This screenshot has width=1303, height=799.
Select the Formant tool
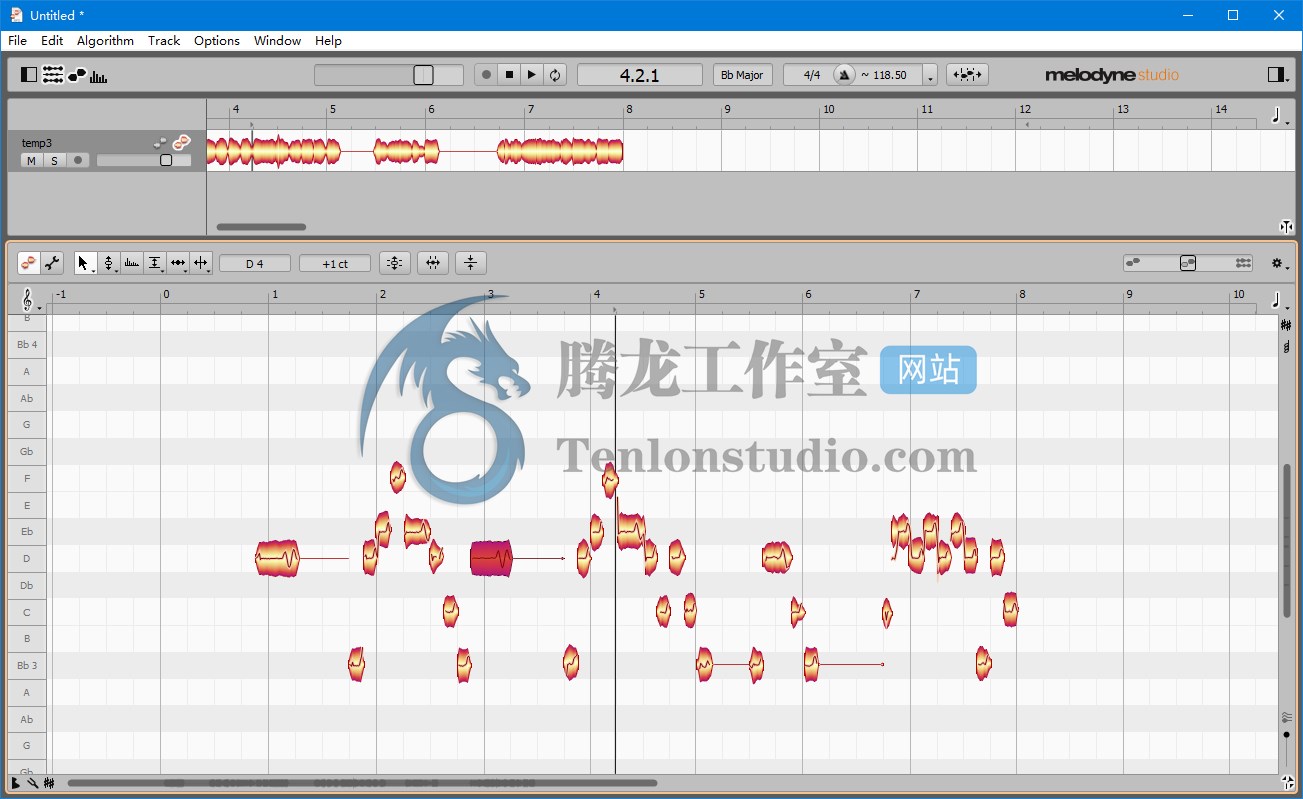point(132,263)
